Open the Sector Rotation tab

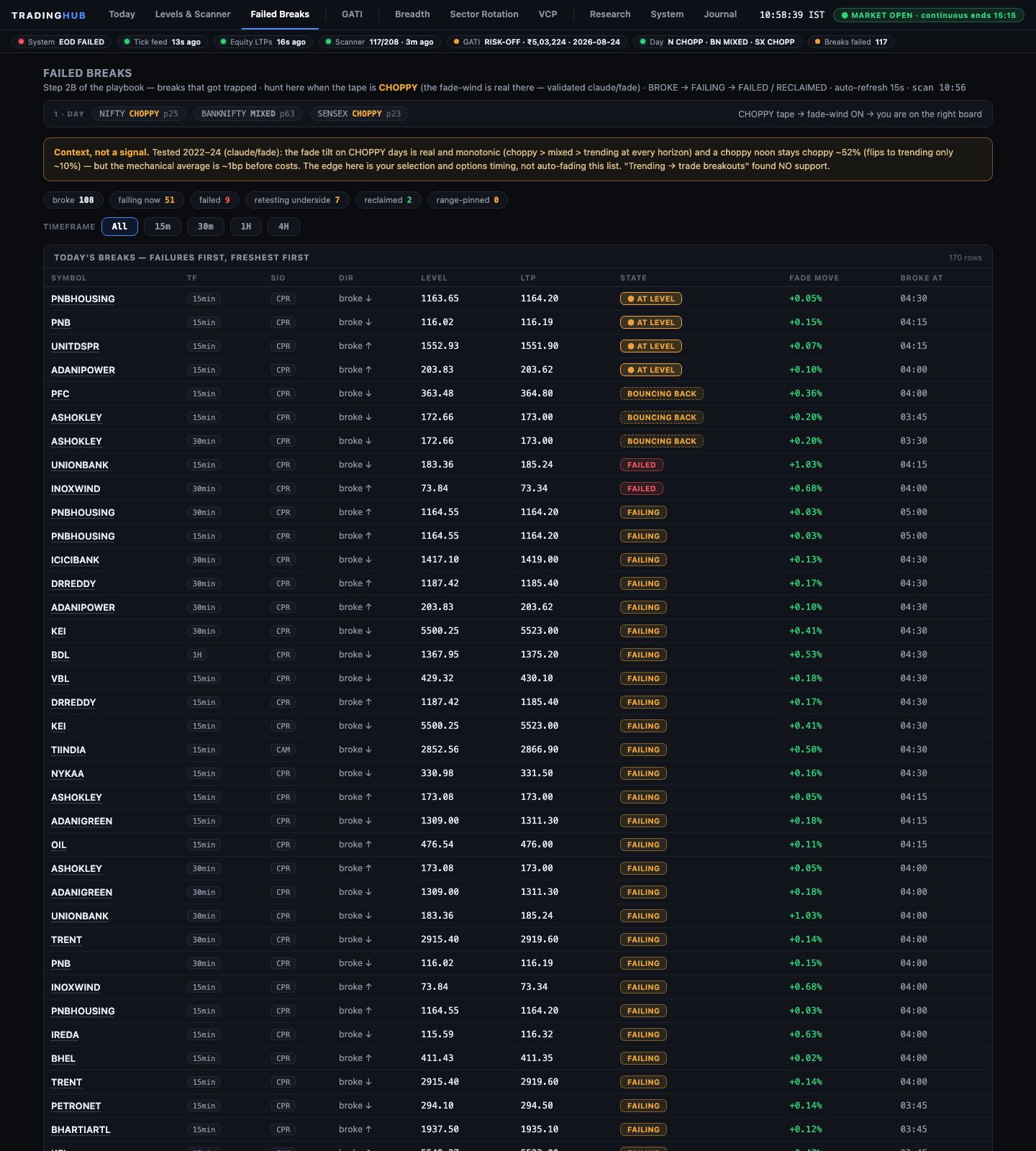(484, 14)
